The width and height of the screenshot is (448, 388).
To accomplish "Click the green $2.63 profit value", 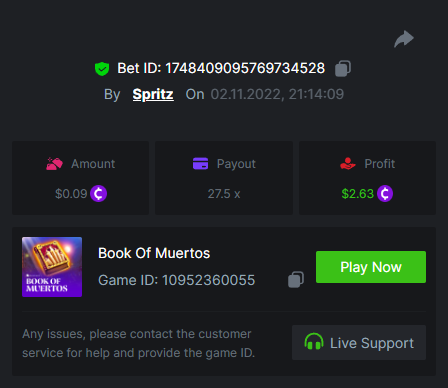I will (x=358, y=194).
